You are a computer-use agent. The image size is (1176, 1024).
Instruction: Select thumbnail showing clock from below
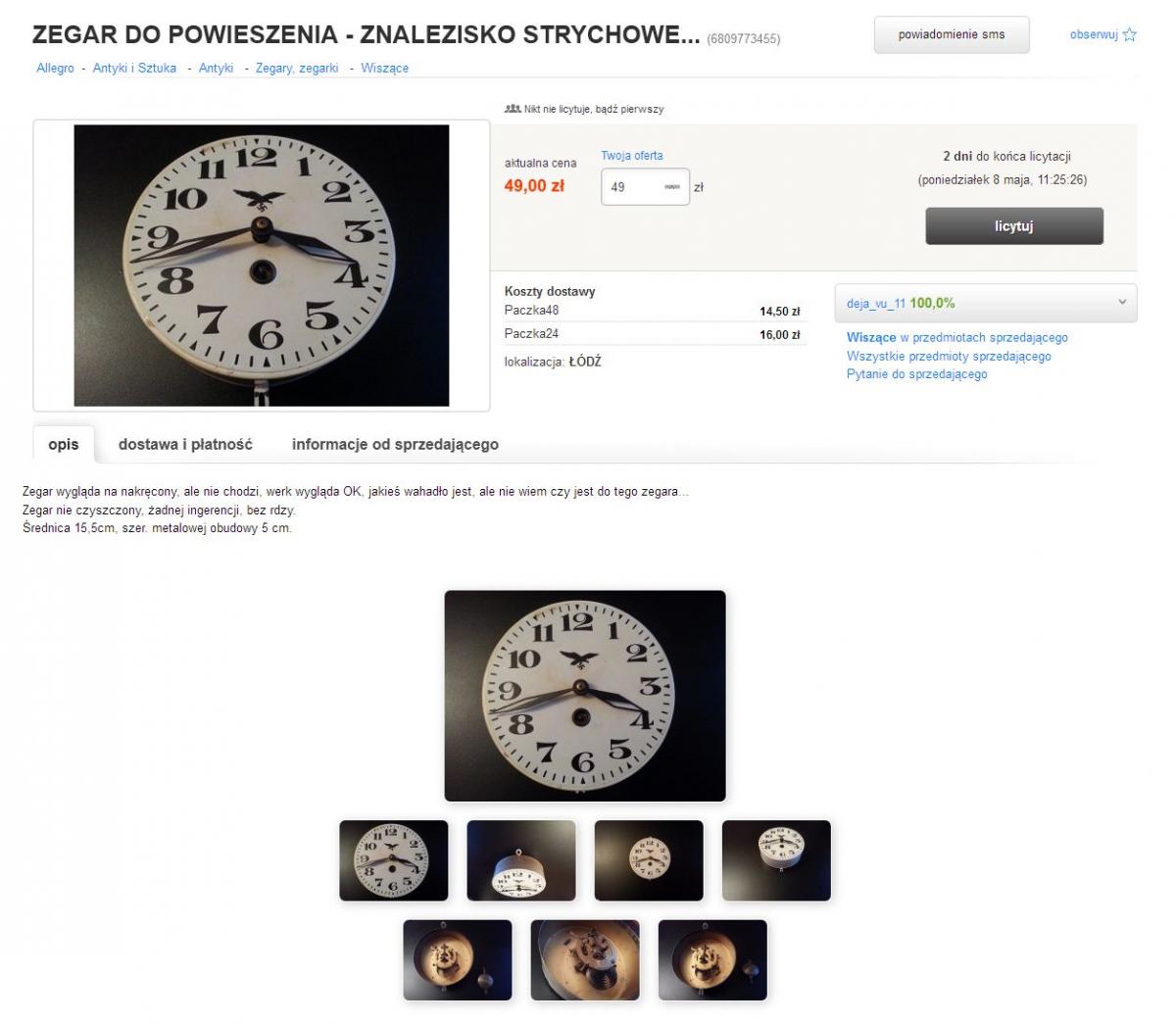(x=521, y=860)
